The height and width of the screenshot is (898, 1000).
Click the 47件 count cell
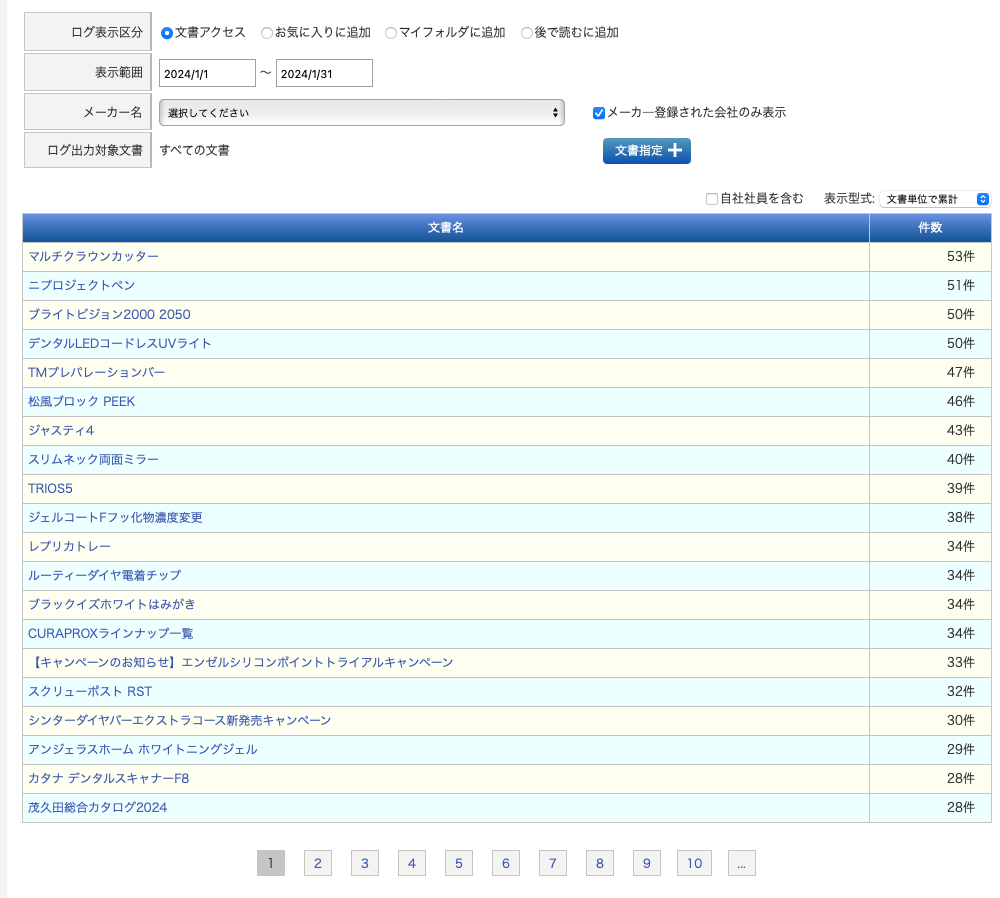pos(930,372)
